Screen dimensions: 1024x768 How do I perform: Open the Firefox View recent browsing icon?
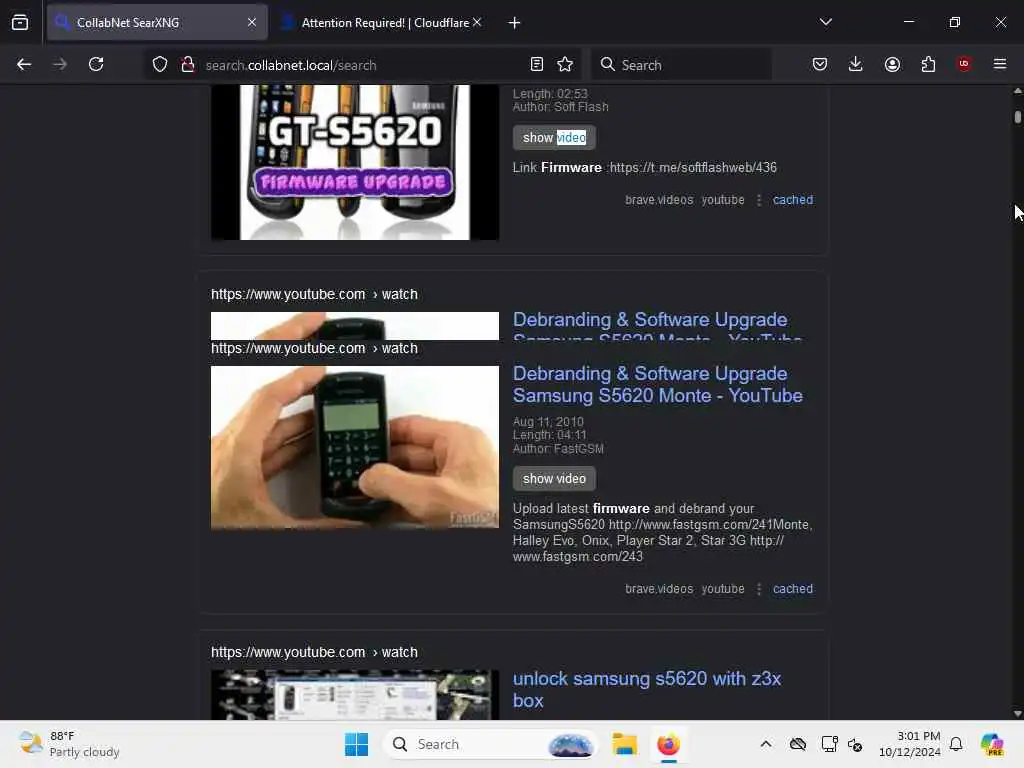20,23
